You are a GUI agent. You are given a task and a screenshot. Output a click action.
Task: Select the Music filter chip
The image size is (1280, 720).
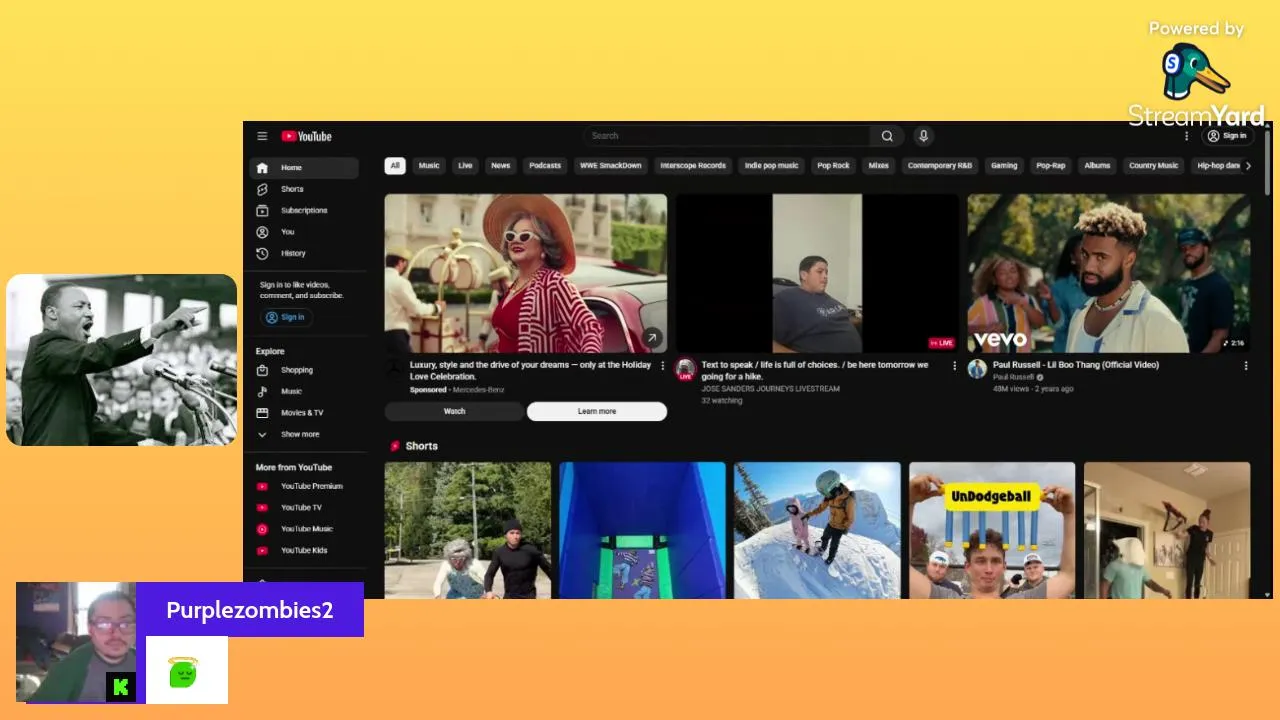[x=429, y=166]
